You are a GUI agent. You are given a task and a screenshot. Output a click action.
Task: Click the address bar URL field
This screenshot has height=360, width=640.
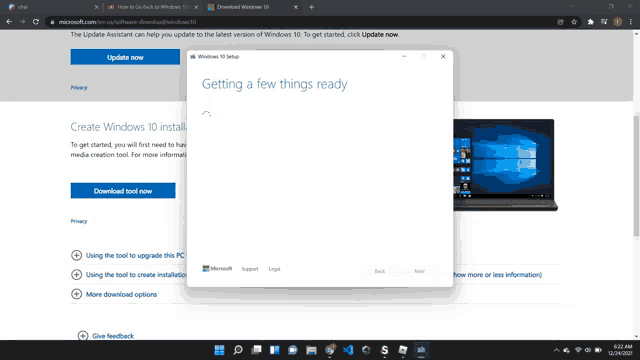302,22
